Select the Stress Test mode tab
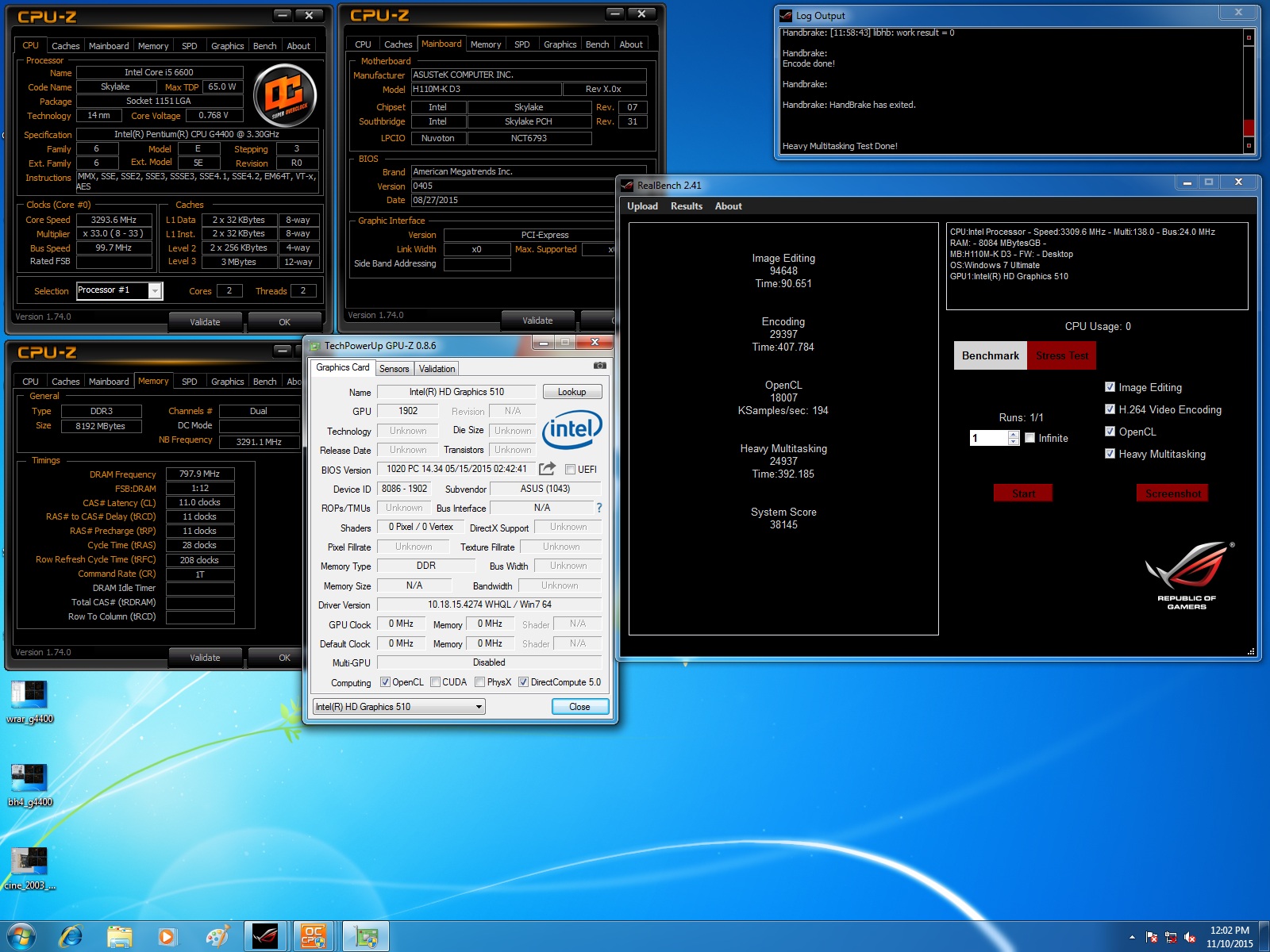1270x952 pixels. tap(1062, 355)
